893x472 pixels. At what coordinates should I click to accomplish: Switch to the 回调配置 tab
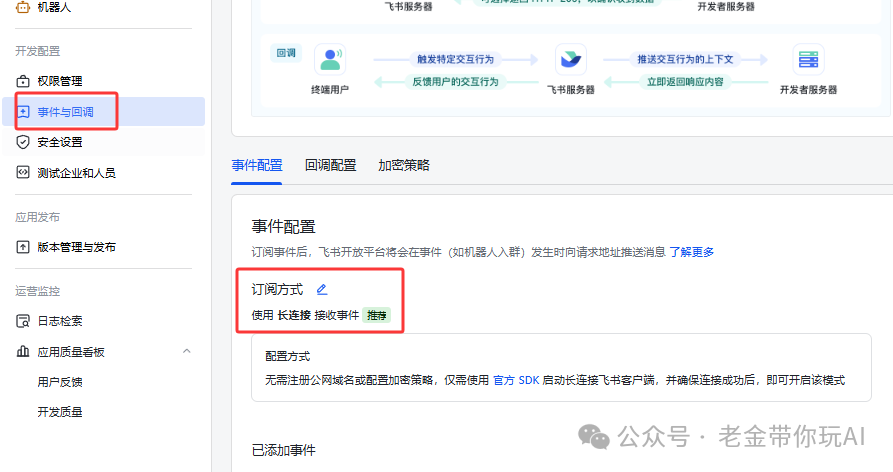click(x=330, y=165)
